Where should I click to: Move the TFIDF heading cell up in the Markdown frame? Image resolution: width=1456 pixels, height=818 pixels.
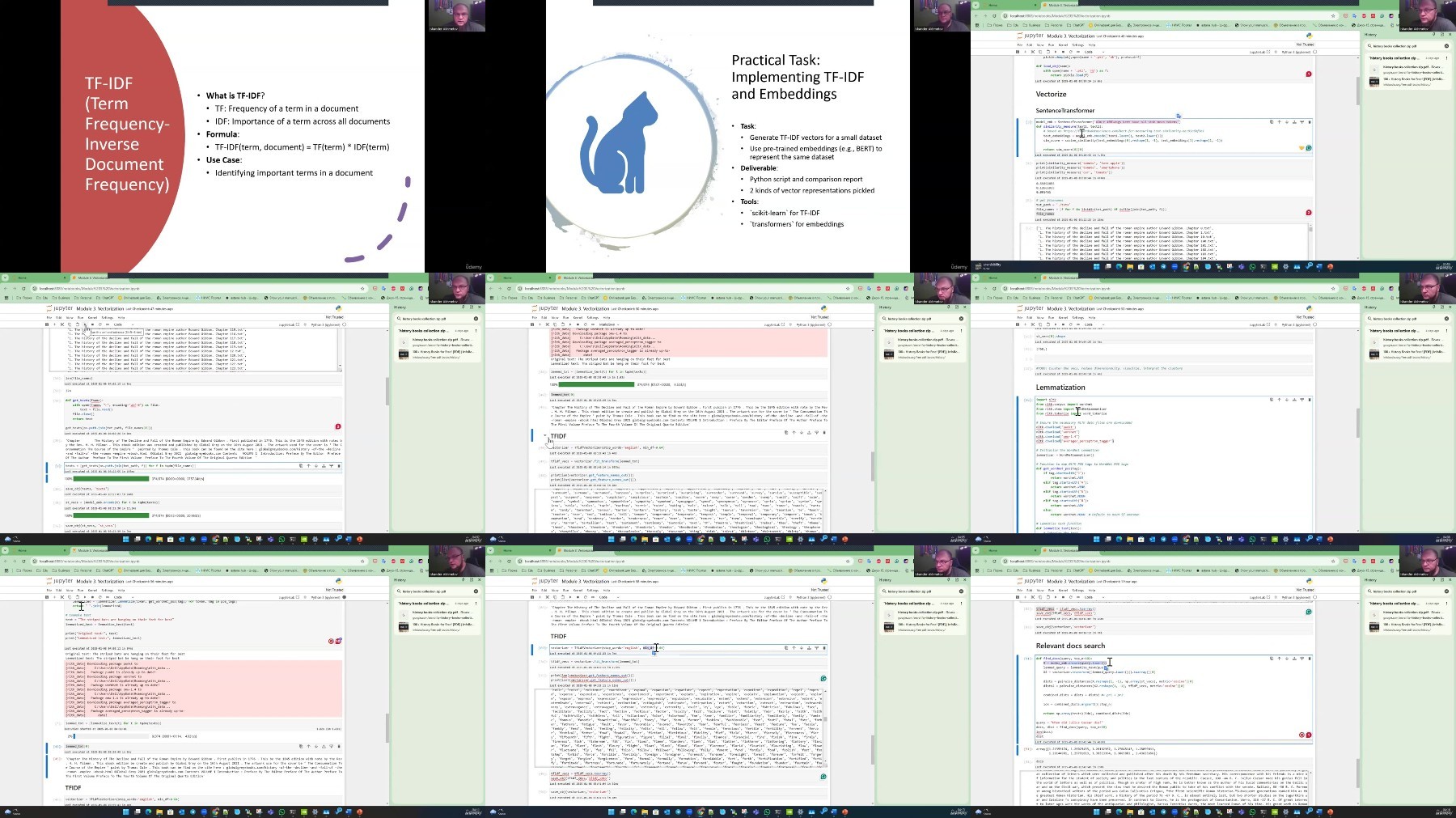(794, 433)
